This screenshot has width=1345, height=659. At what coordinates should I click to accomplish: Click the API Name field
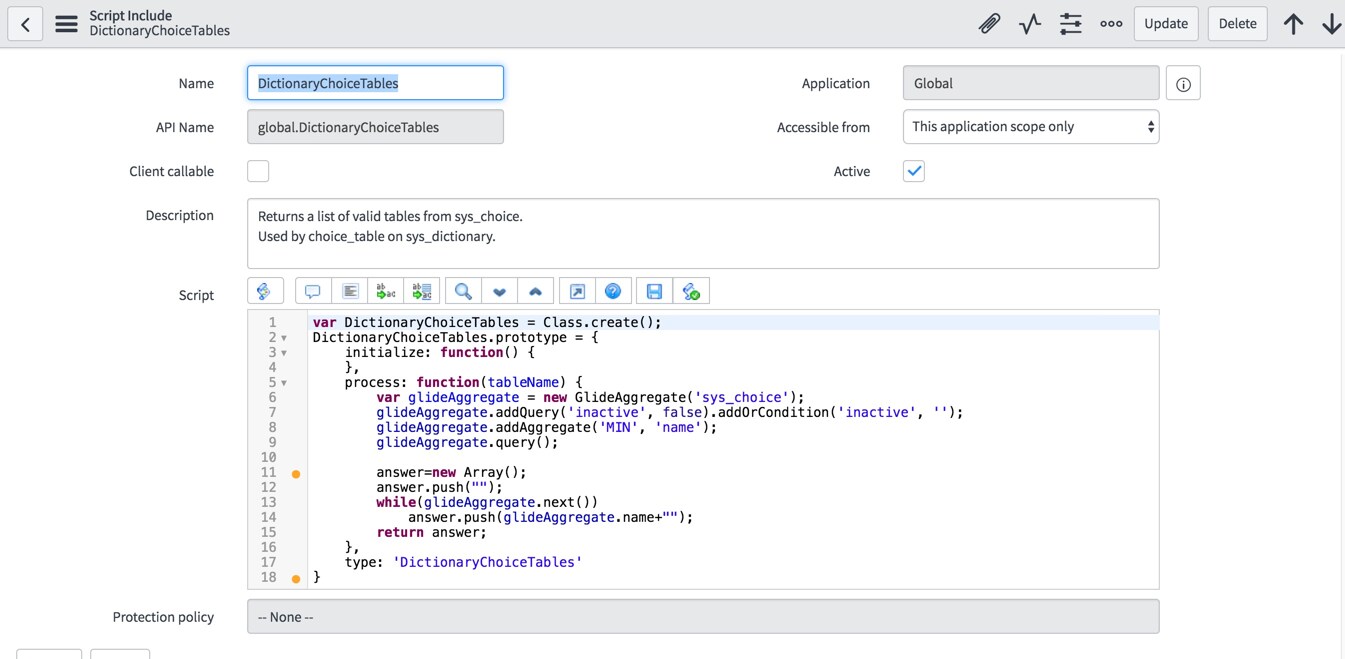(x=375, y=127)
